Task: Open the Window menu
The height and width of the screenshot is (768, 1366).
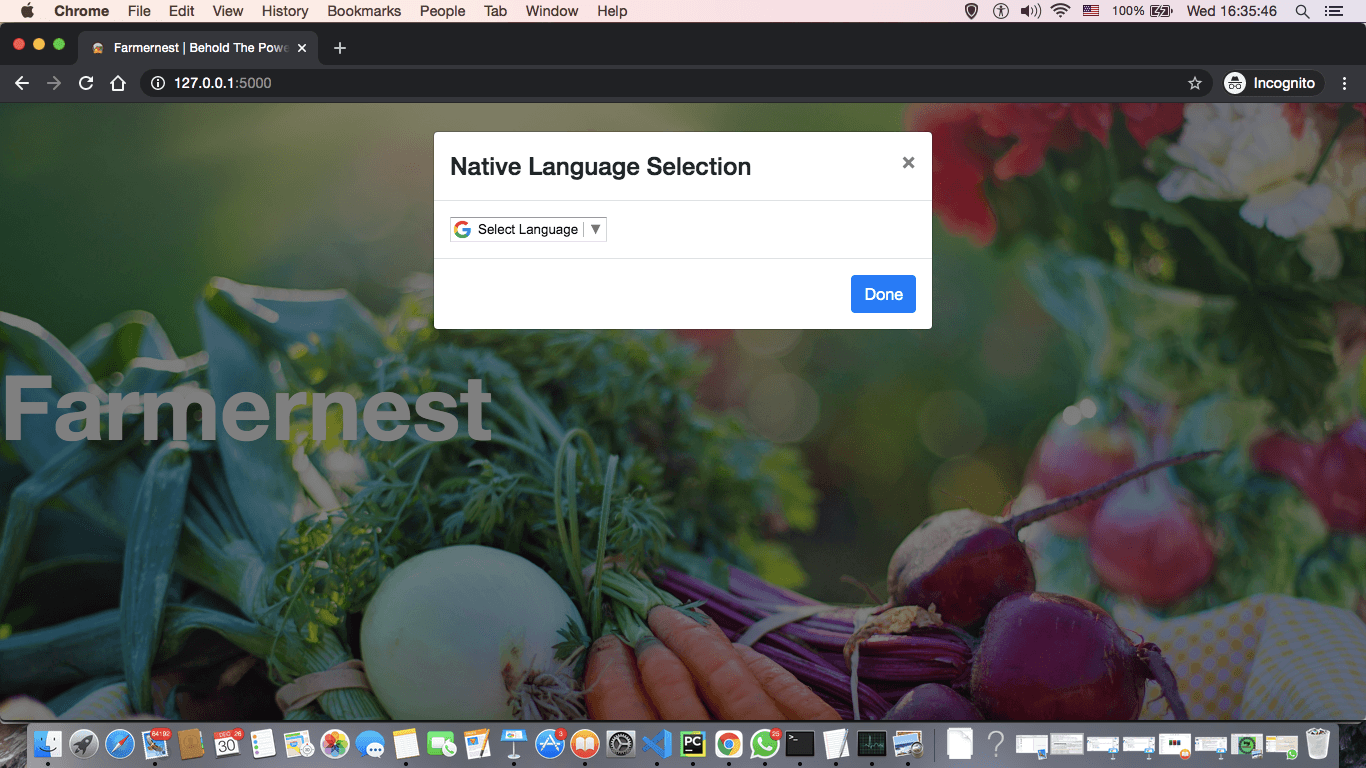Action: [x=552, y=11]
